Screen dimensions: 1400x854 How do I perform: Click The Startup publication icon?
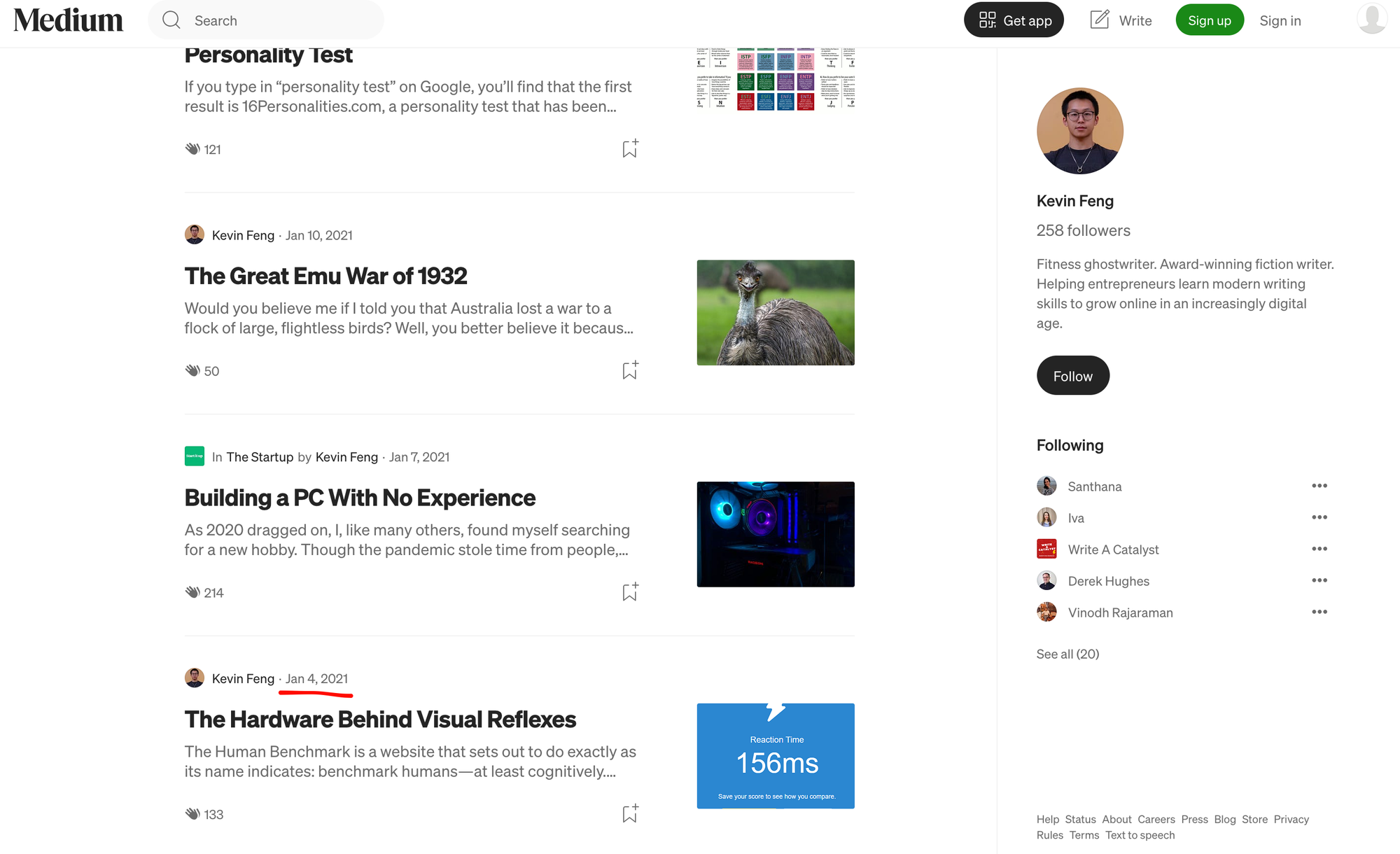point(195,456)
